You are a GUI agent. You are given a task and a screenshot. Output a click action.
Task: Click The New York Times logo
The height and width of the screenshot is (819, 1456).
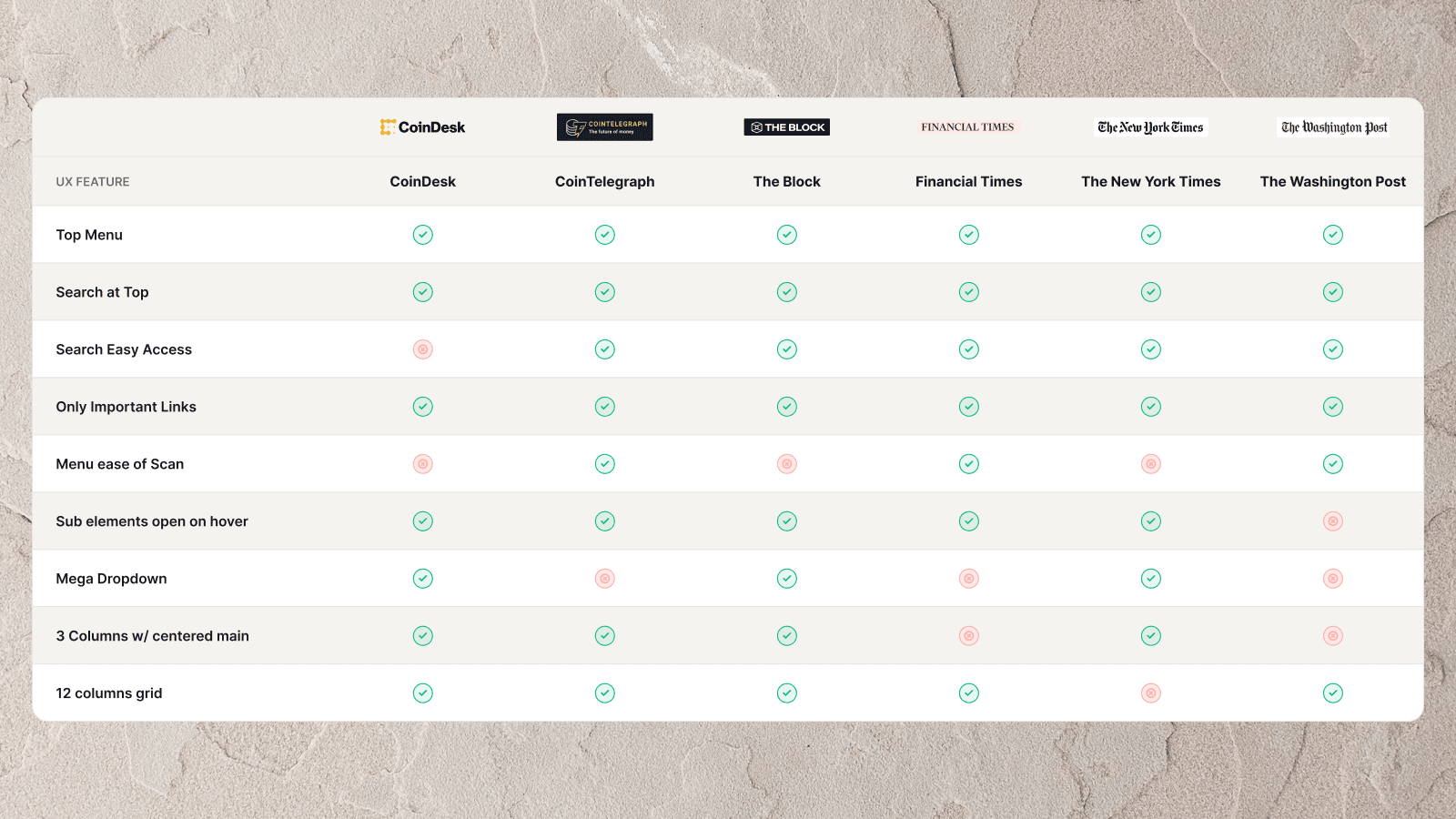1151,127
